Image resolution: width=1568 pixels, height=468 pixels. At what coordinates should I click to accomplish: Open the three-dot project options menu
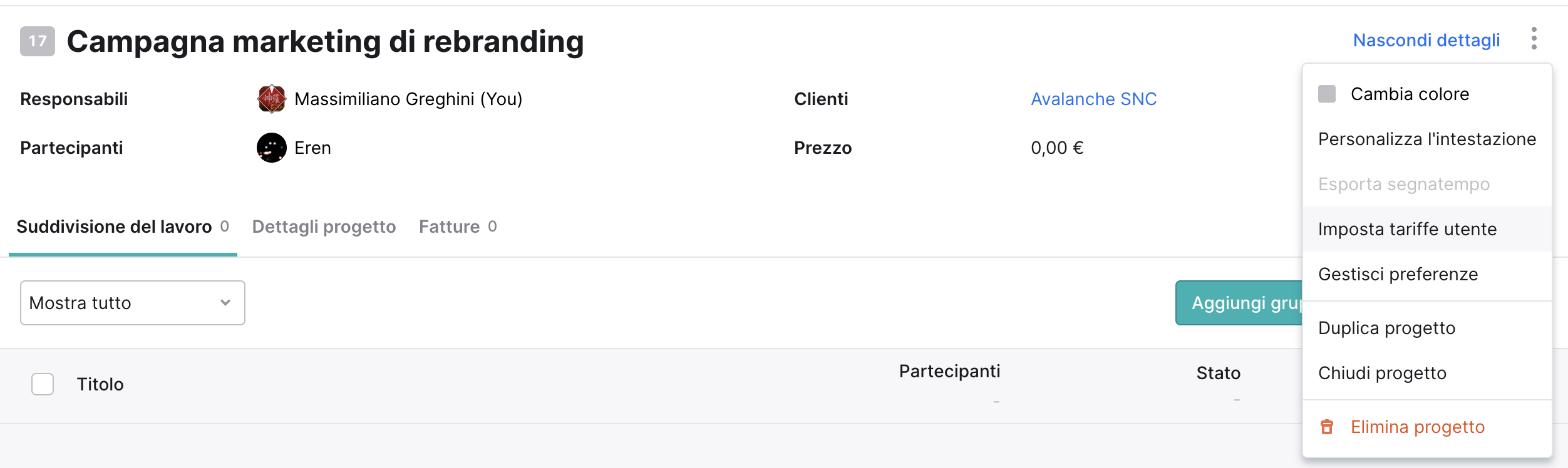(x=1534, y=39)
